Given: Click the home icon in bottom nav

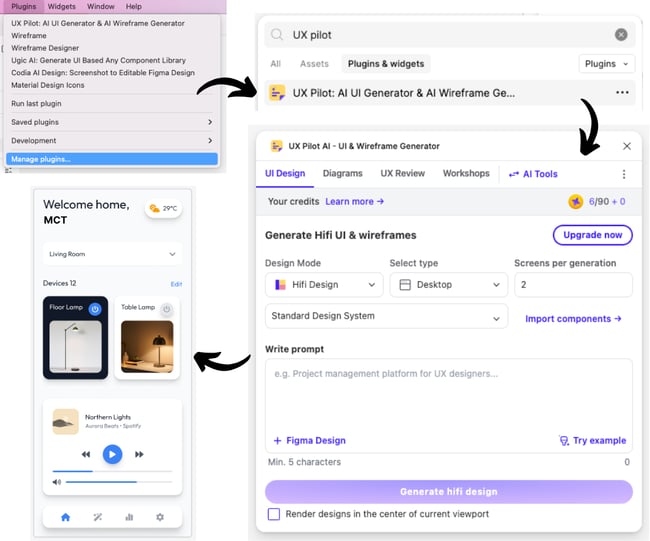Looking at the screenshot, I should pos(65,517).
